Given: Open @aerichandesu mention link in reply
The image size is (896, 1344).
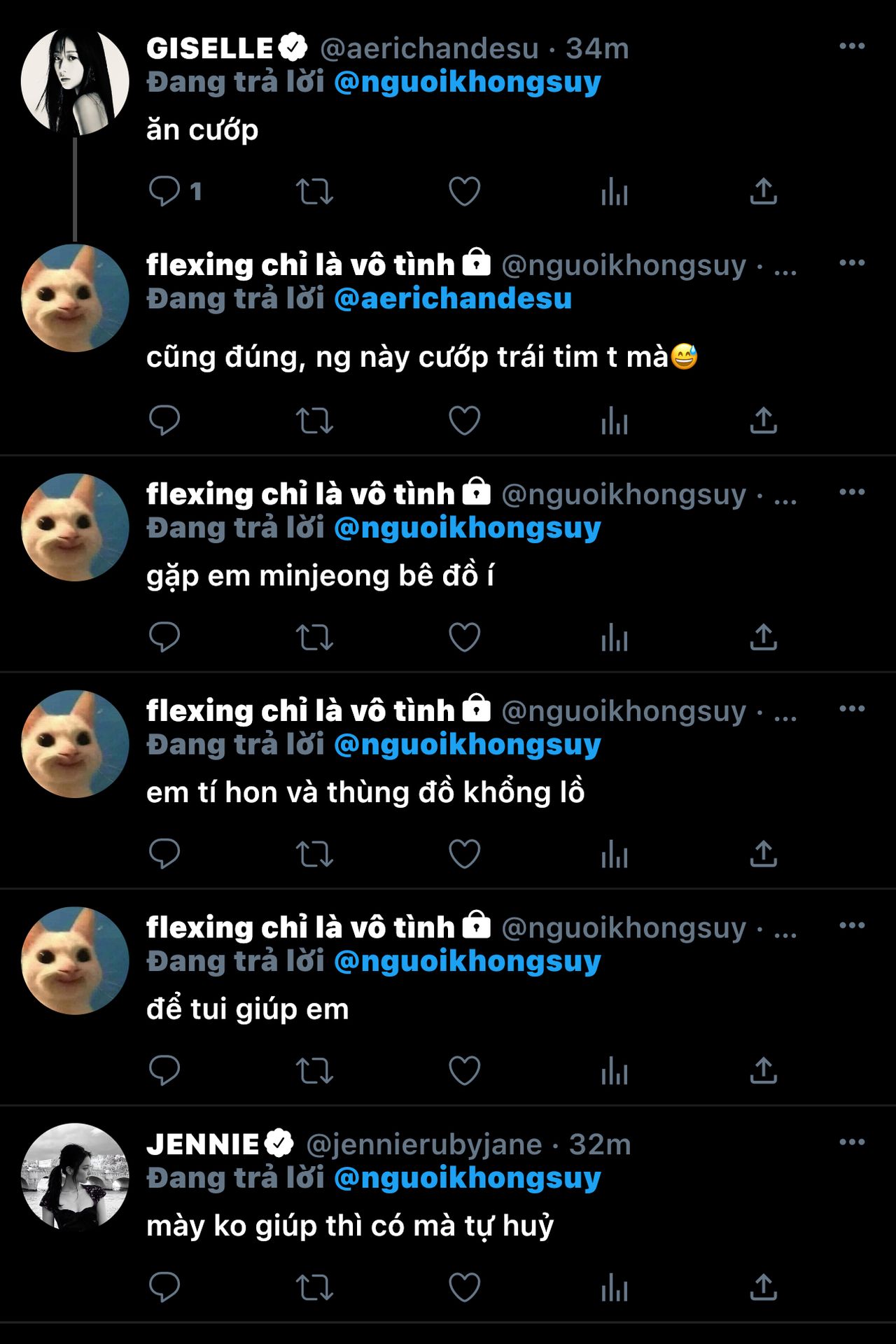Looking at the screenshot, I should click(453, 299).
